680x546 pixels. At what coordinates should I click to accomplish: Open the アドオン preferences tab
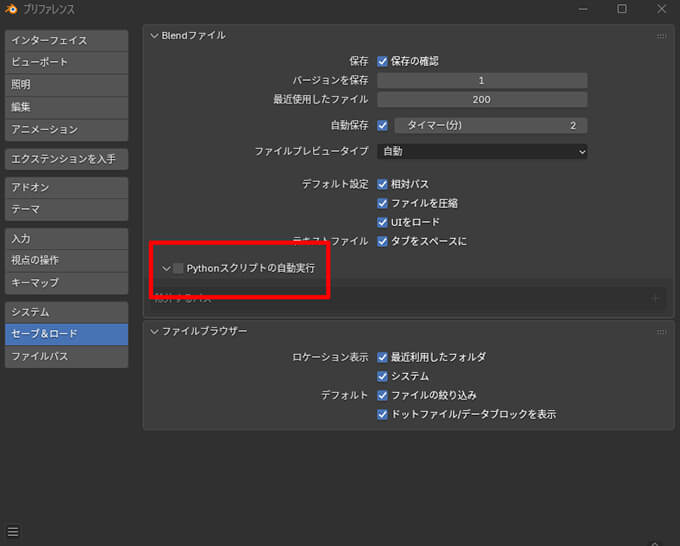65,187
